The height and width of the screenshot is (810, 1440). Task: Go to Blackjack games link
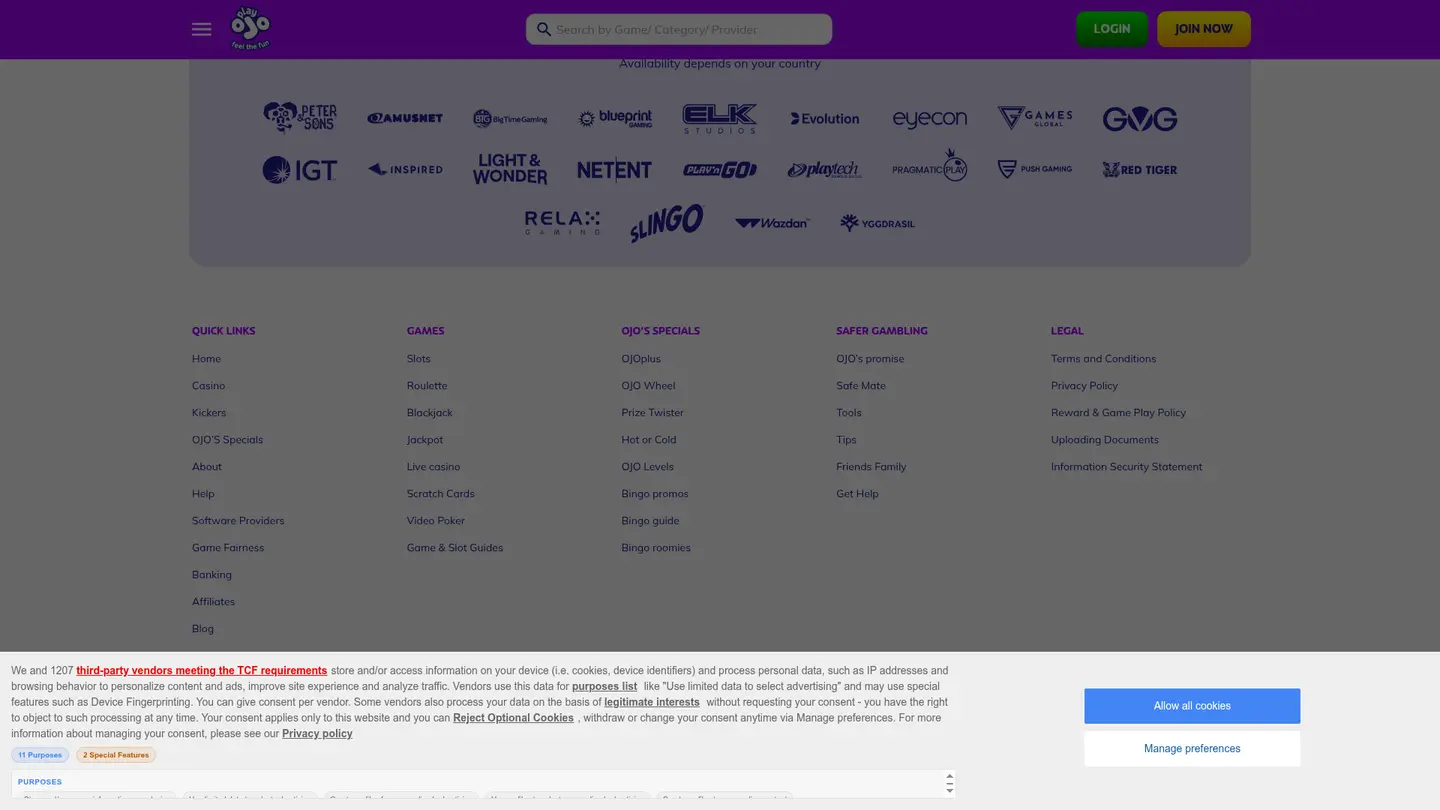430,413
